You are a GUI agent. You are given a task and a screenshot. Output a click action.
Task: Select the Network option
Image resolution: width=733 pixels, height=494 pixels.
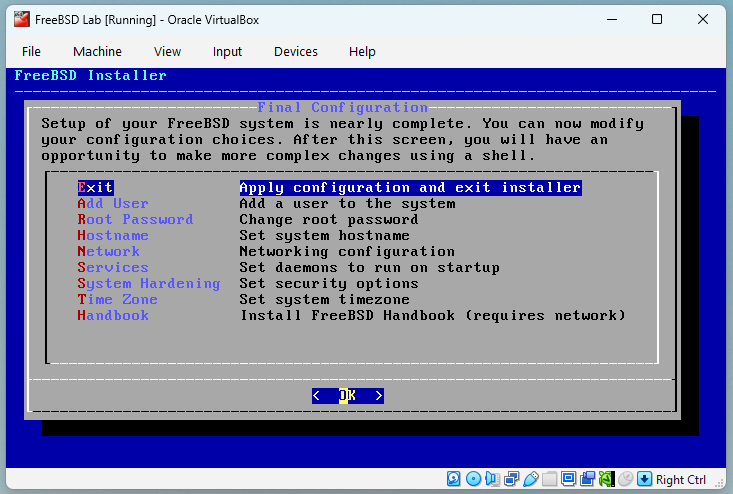point(108,251)
